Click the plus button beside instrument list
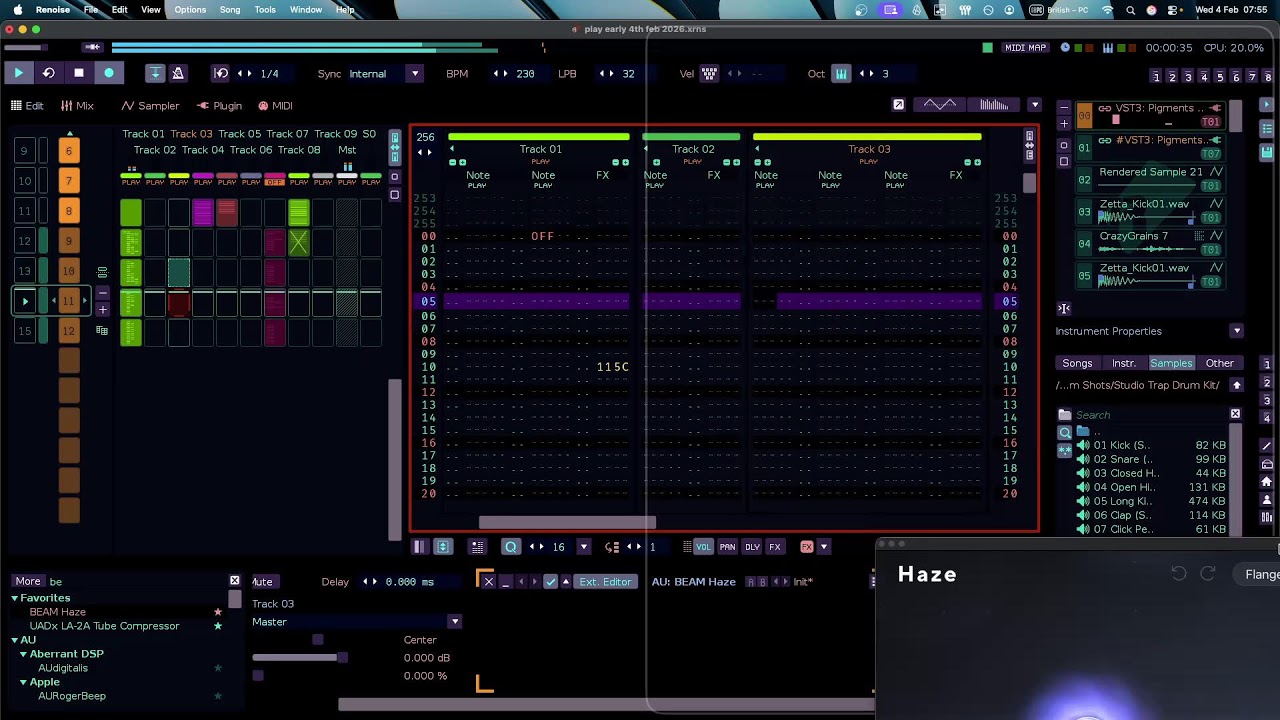This screenshot has width=1280, height=720. pos(1064,124)
